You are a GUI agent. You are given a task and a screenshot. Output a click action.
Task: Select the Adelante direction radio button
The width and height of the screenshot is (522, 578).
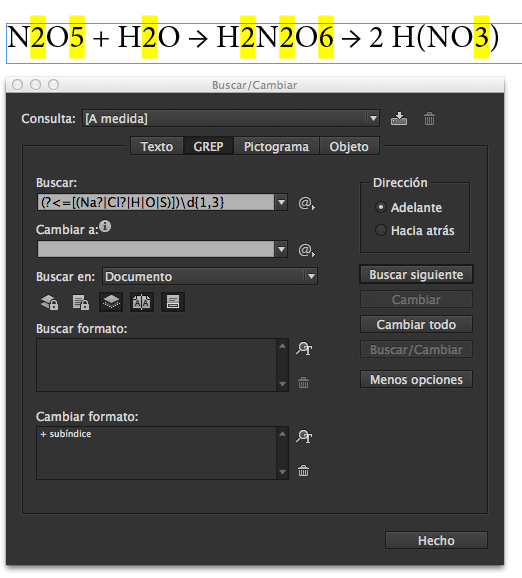point(381,207)
